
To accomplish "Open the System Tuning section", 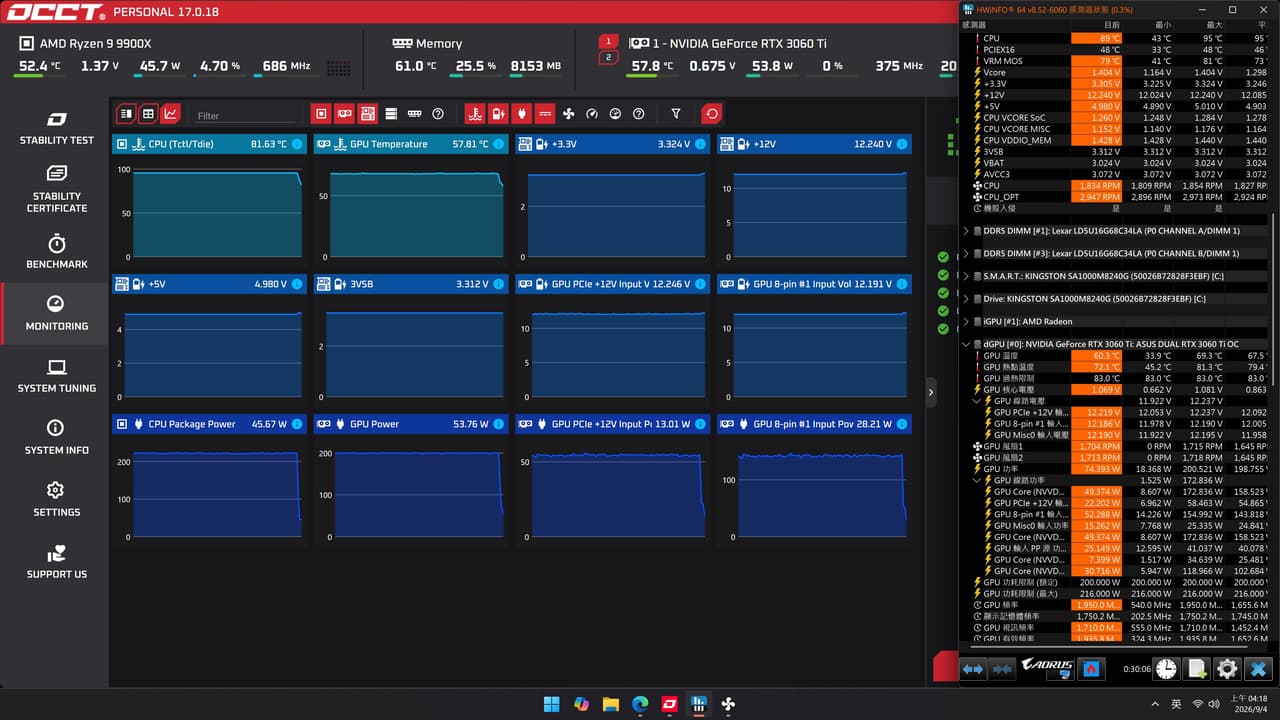I will [x=56, y=376].
